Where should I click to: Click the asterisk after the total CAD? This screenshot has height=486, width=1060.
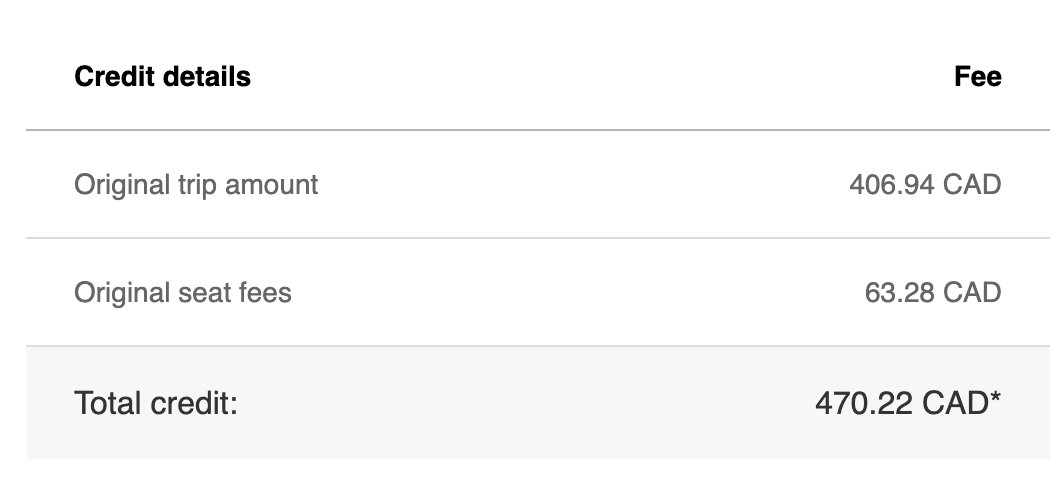click(x=995, y=397)
